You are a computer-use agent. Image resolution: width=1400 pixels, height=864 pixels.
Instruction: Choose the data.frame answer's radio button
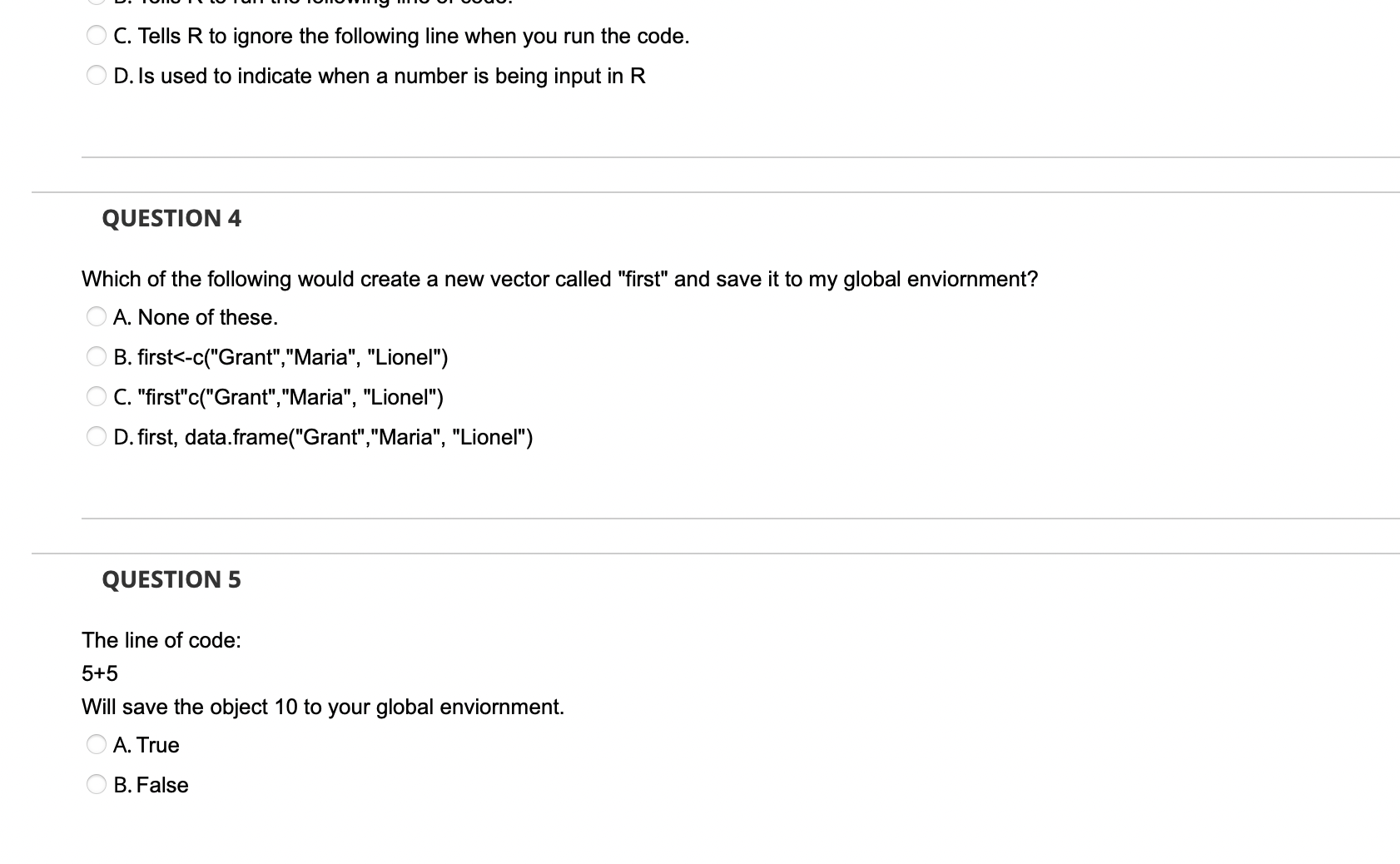[97, 437]
